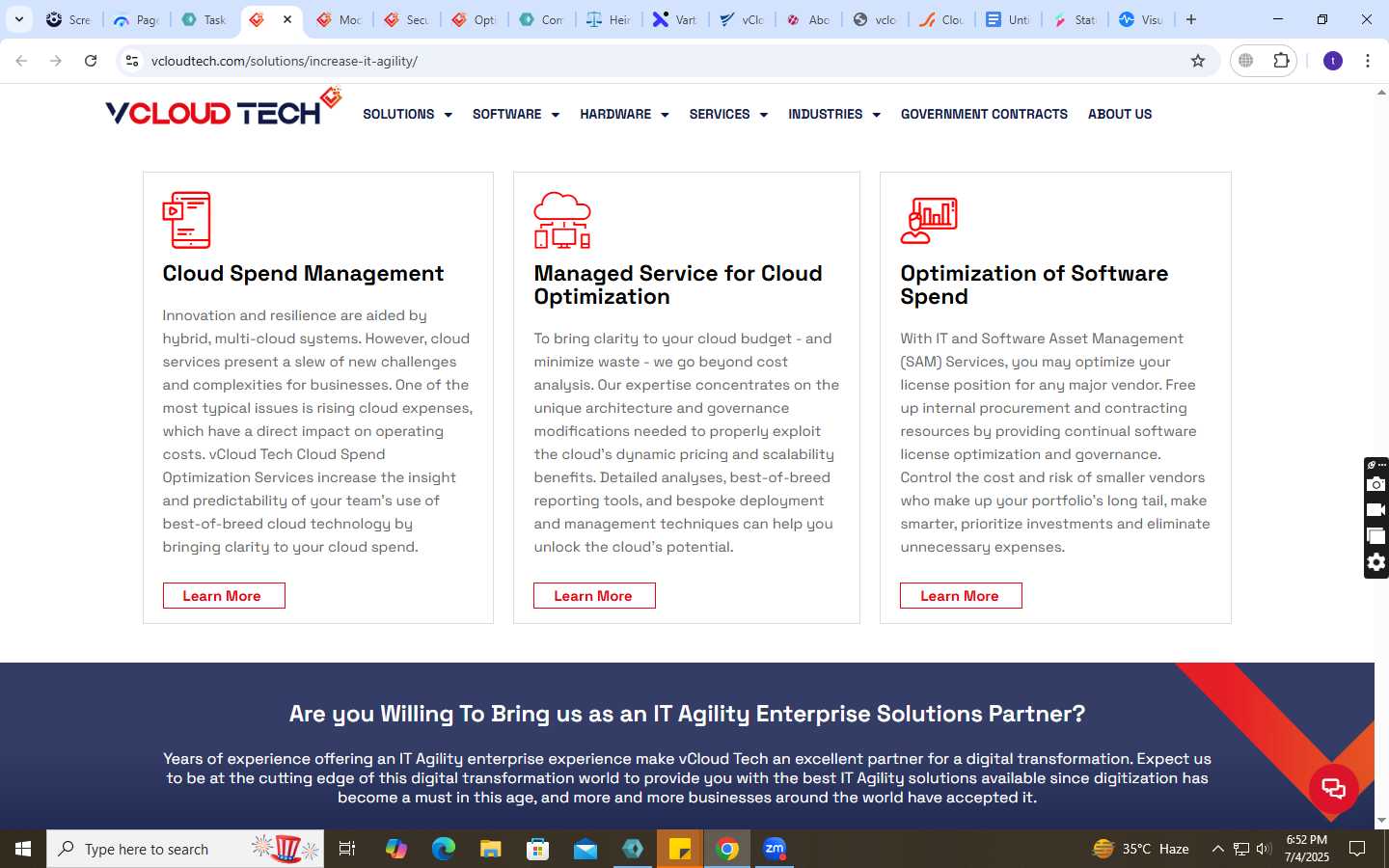This screenshot has height=868, width=1389.
Task: Click the camera screenshot icon in side widget
Action: pos(1376,484)
